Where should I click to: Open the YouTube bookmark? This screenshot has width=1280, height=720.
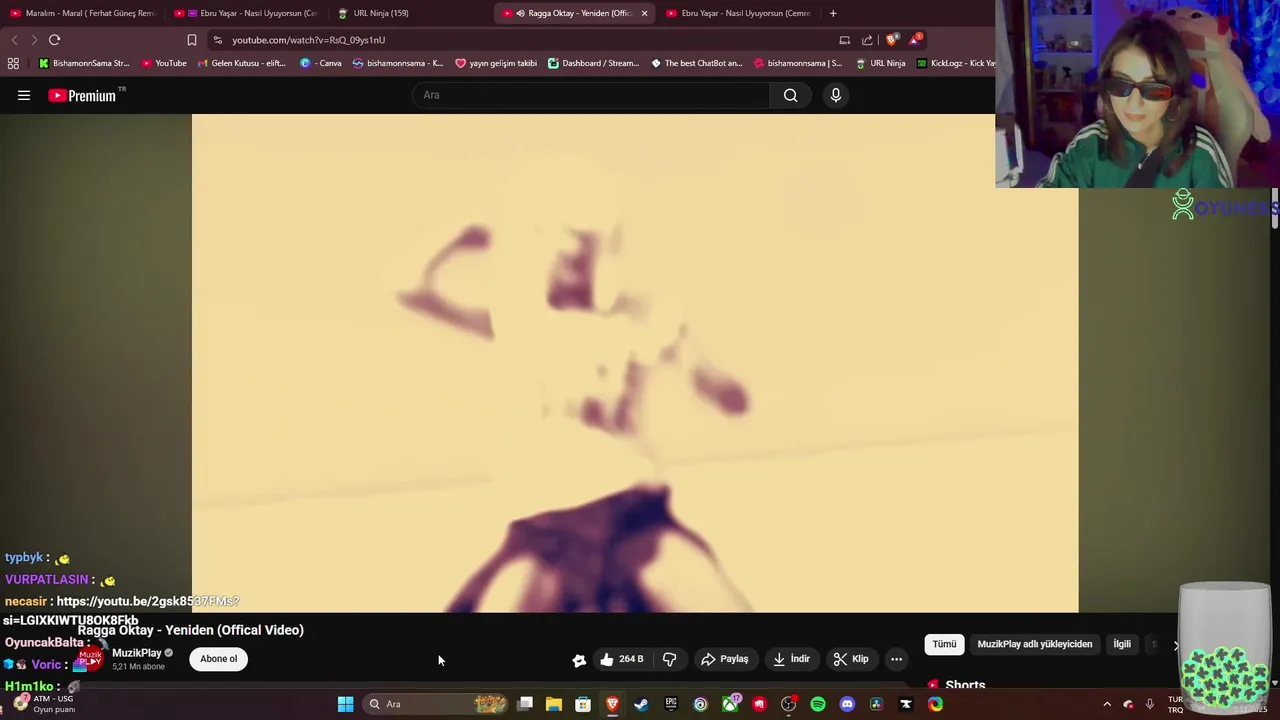(x=164, y=63)
